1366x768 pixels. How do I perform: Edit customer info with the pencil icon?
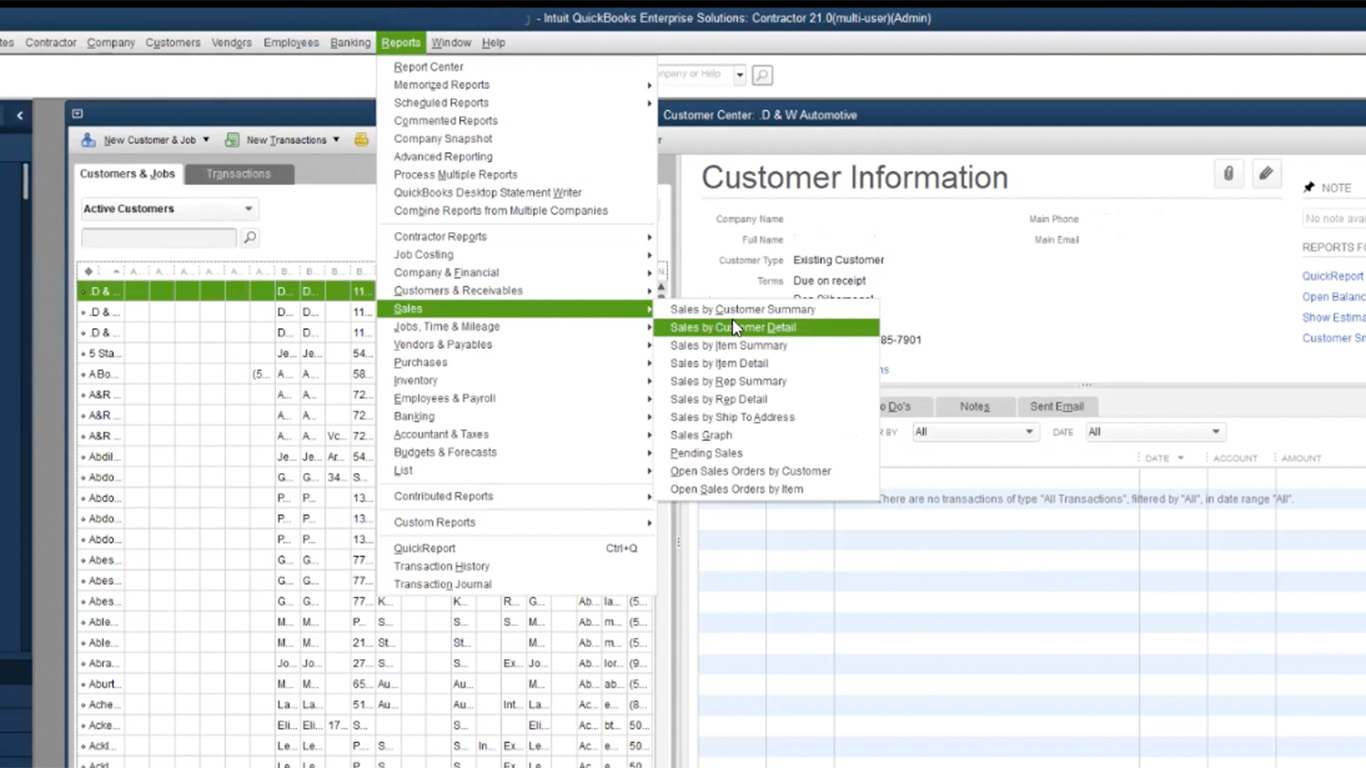pyautogui.click(x=1266, y=173)
